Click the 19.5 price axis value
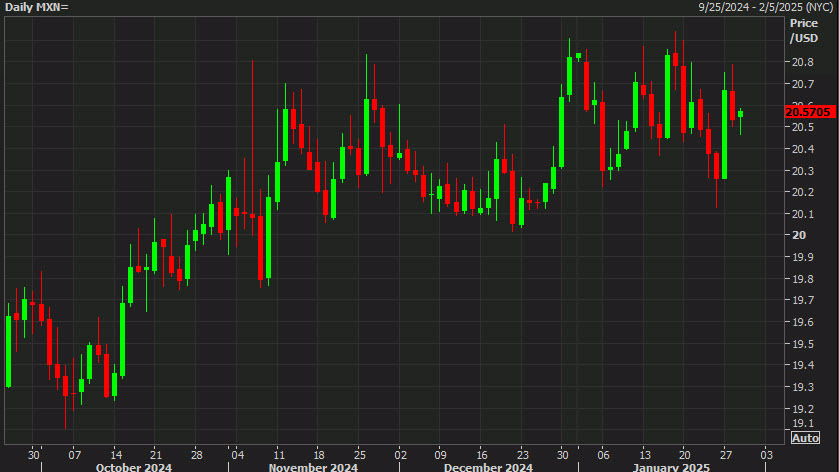Image resolution: width=839 pixels, height=472 pixels. pos(803,344)
